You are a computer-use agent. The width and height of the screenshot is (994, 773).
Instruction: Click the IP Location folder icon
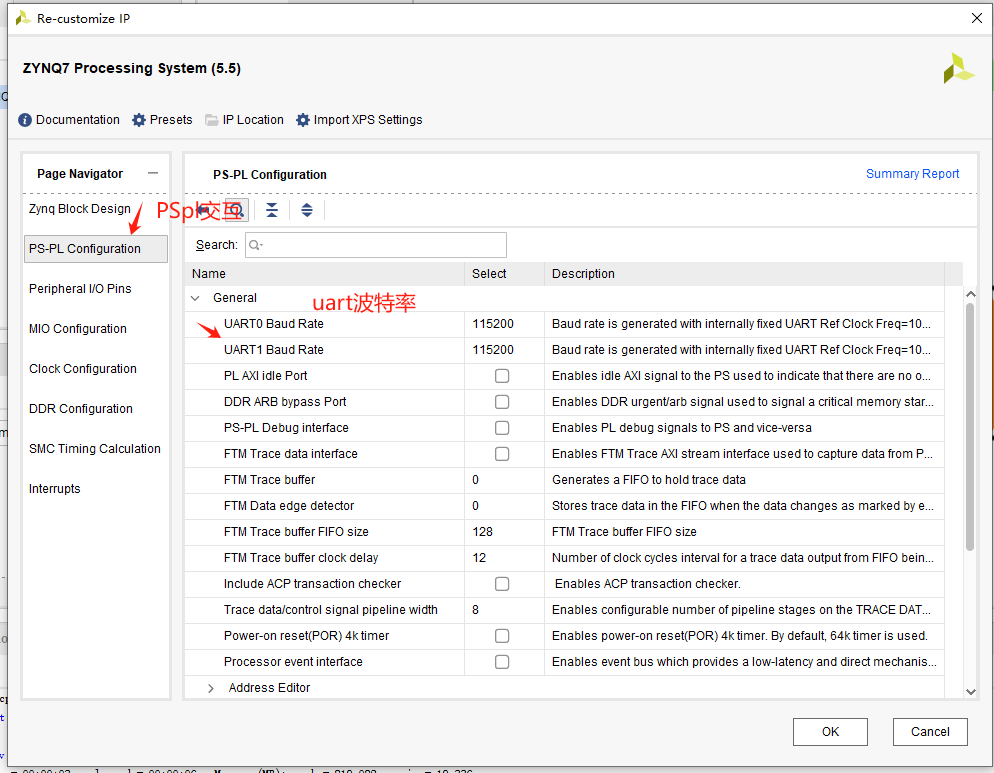(x=212, y=120)
